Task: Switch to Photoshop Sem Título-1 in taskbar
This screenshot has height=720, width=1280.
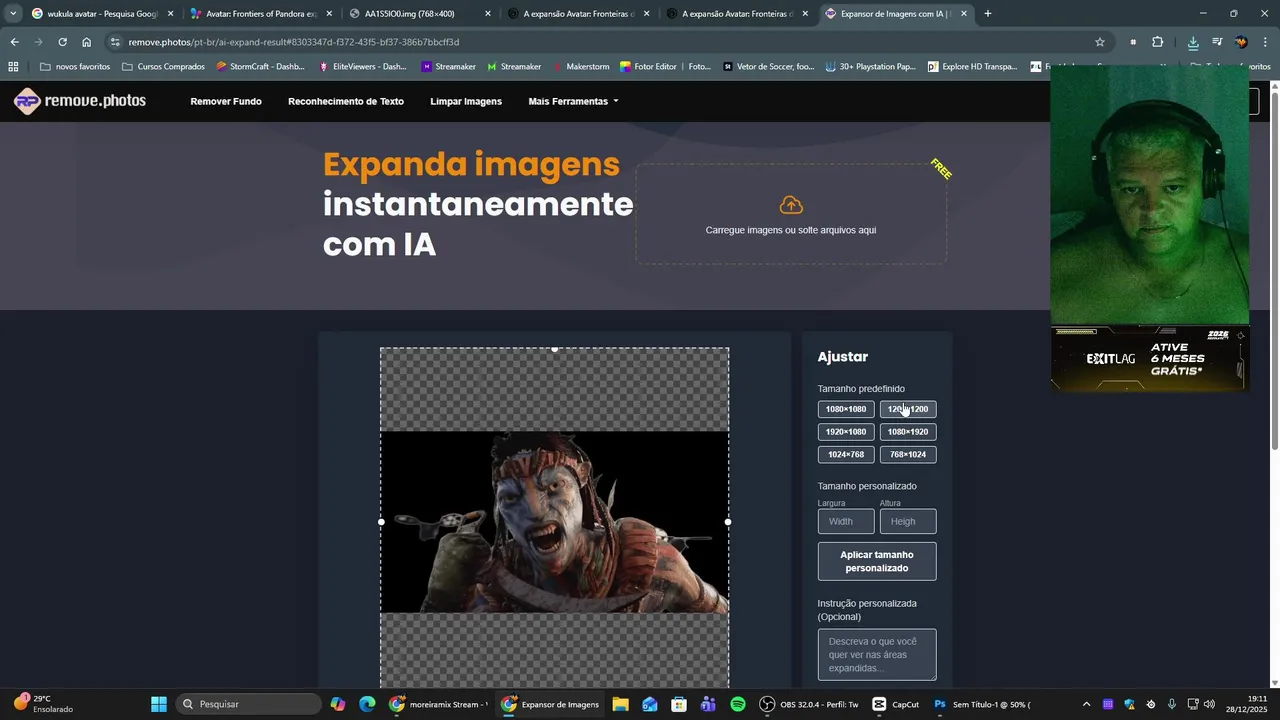Action: pyautogui.click(x=982, y=704)
